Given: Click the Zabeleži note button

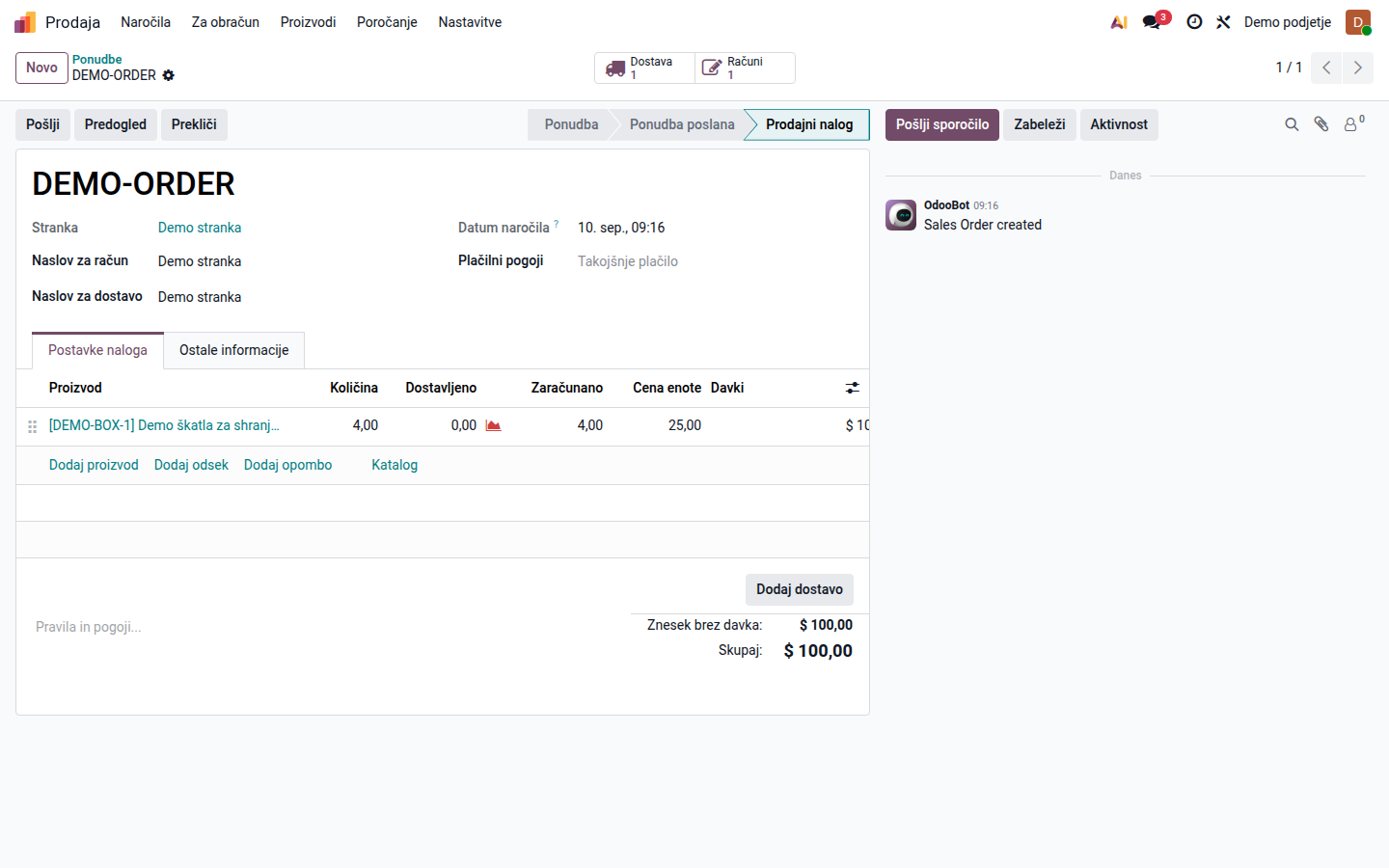Looking at the screenshot, I should tap(1040, 124).
